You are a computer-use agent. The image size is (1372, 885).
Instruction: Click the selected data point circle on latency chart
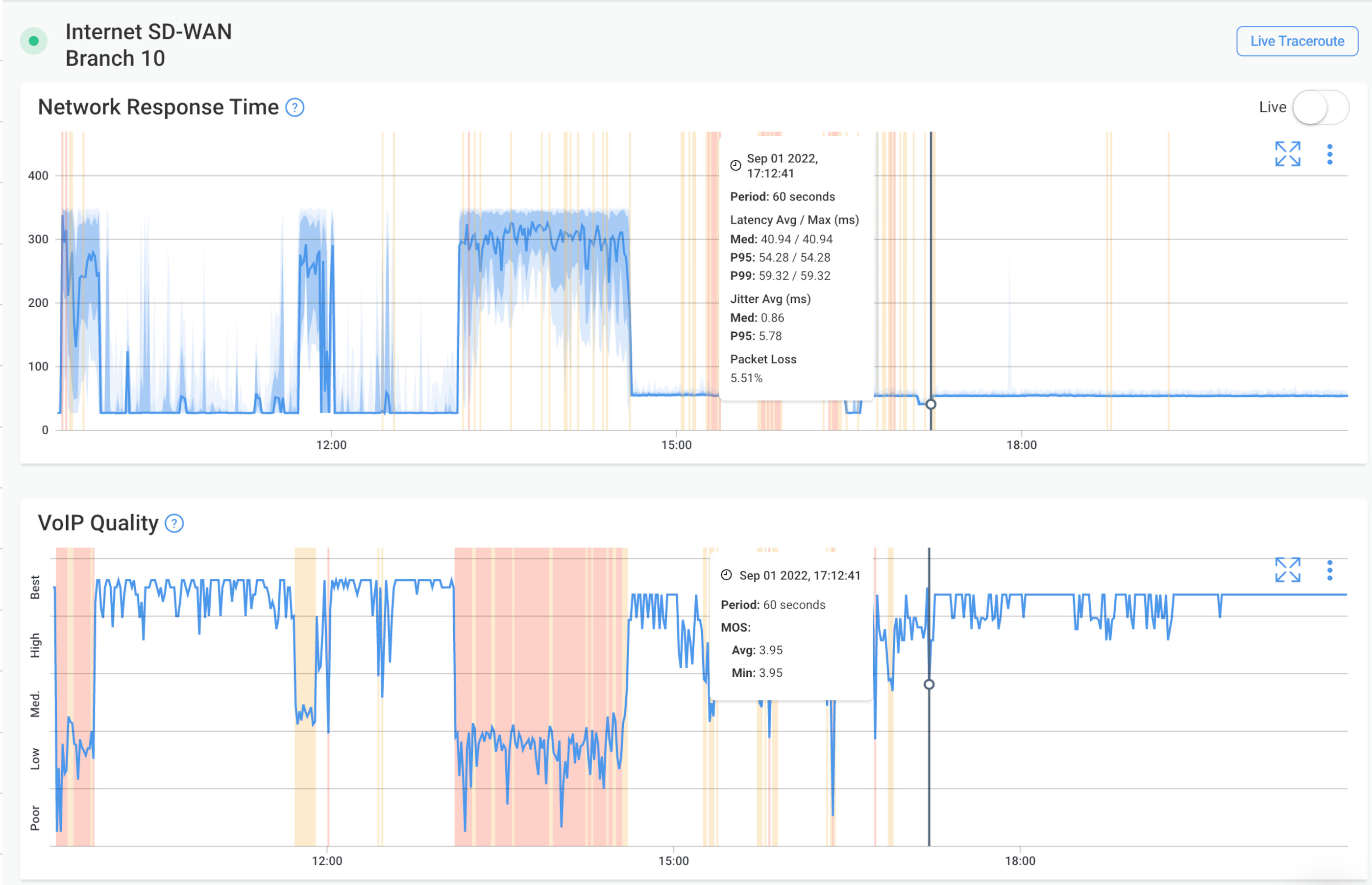pyautogui.click(x=931, y=404)
